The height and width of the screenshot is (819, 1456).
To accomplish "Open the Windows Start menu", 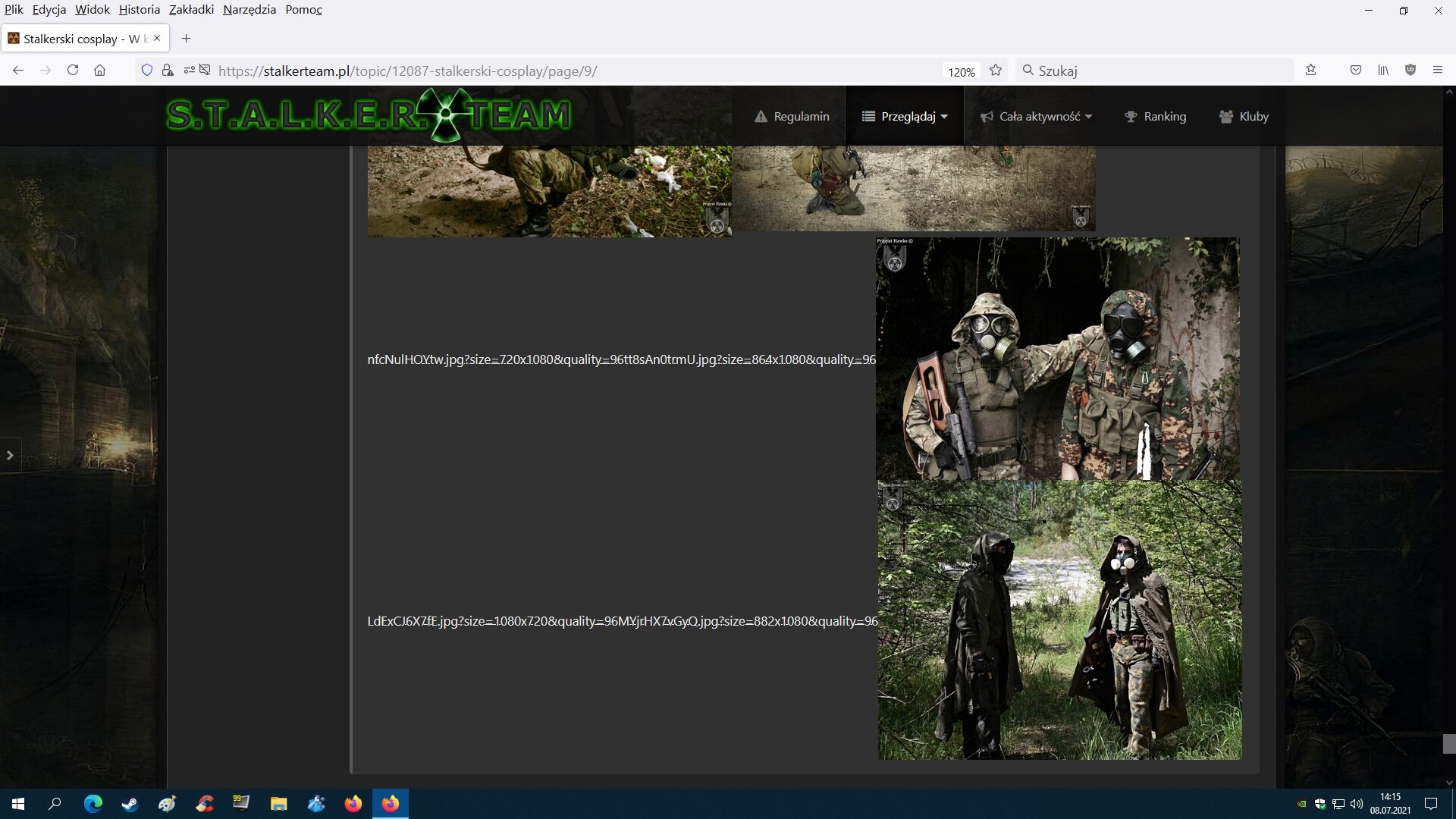I will coord(18,804).
